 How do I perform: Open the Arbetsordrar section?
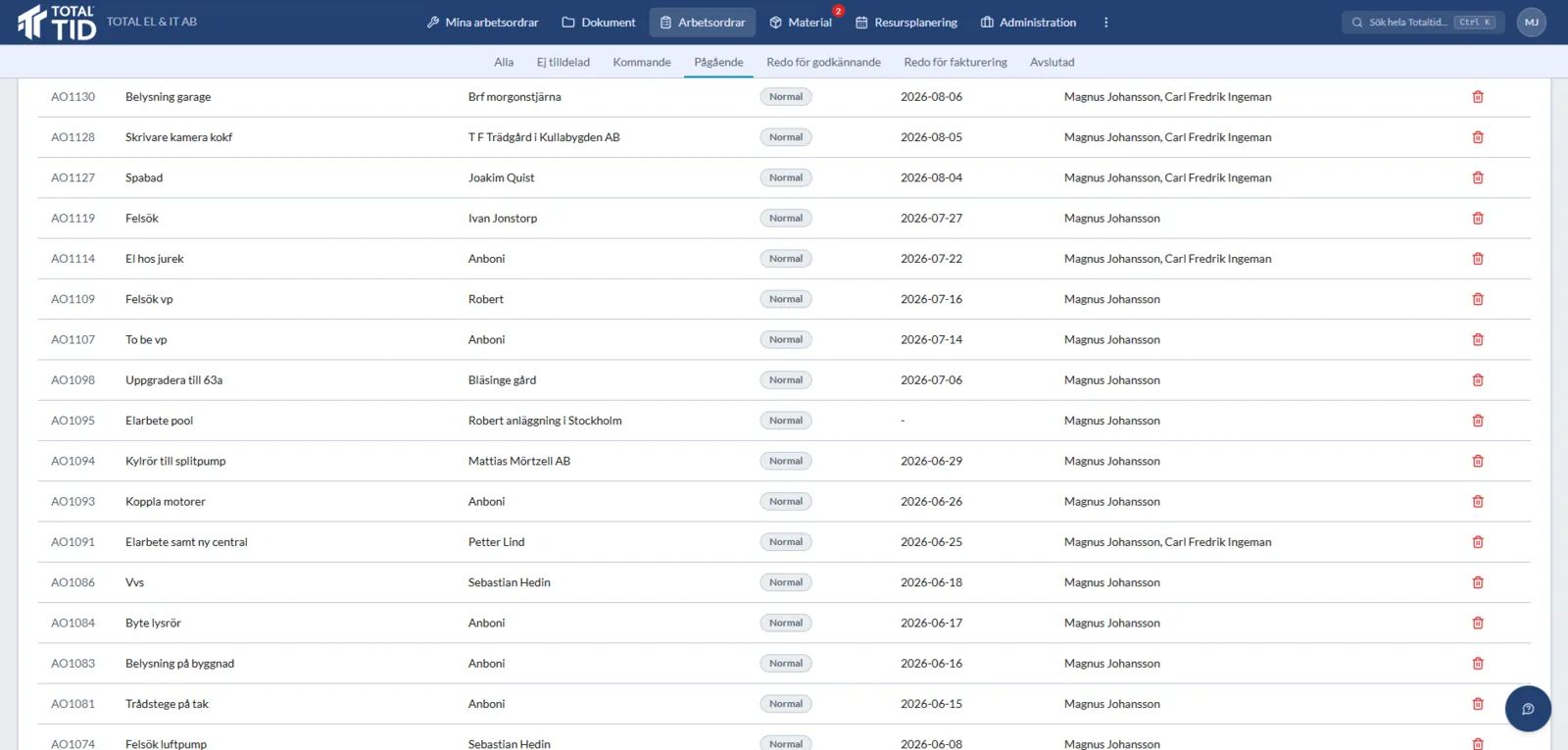pos(703,23)
